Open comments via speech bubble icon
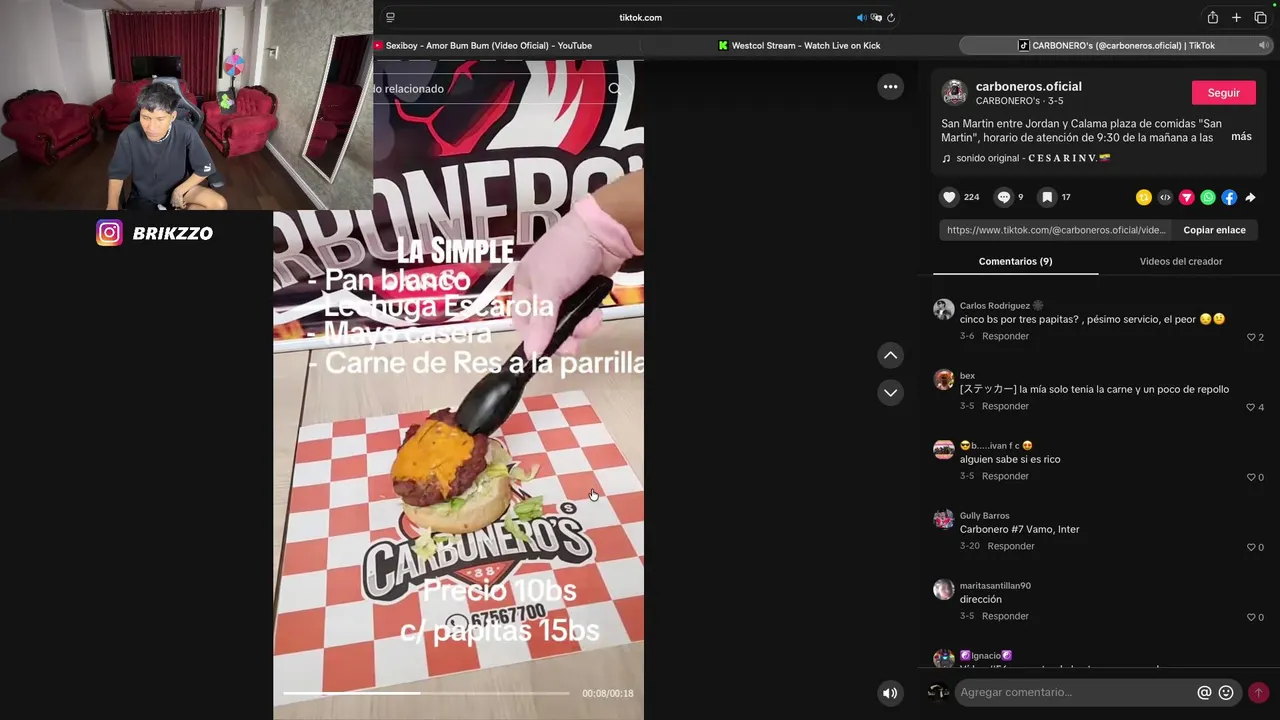The width and height of the screenshot is (1280, 720). [1004, 197]
